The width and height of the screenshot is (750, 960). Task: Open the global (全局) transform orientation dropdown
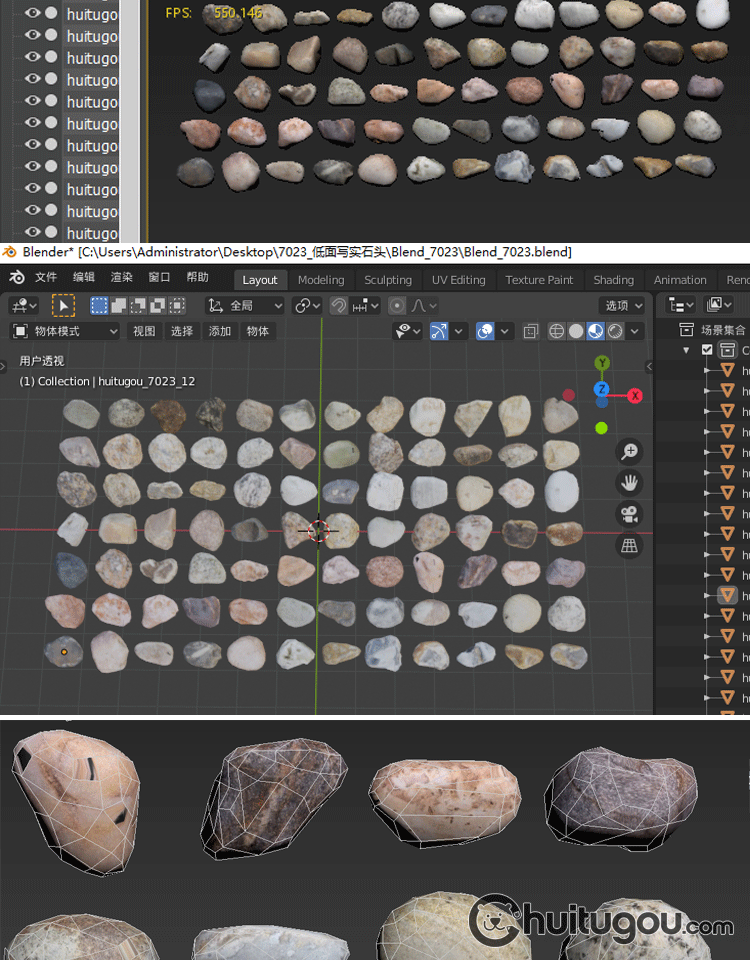pyautogui.click(x=245, y=306)
